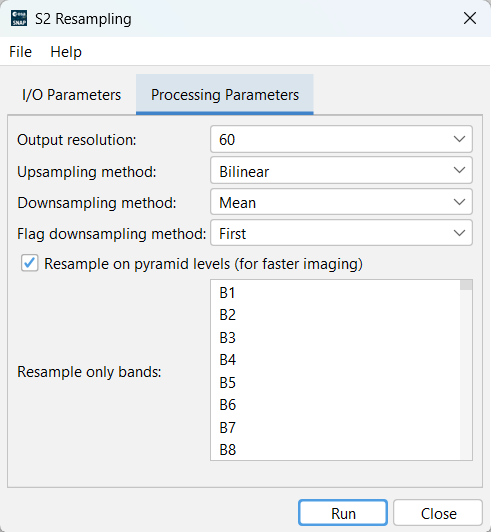Select the Processing Parameters tab
The width and height of the screenshot is (491, 532).
coord(225,95)
